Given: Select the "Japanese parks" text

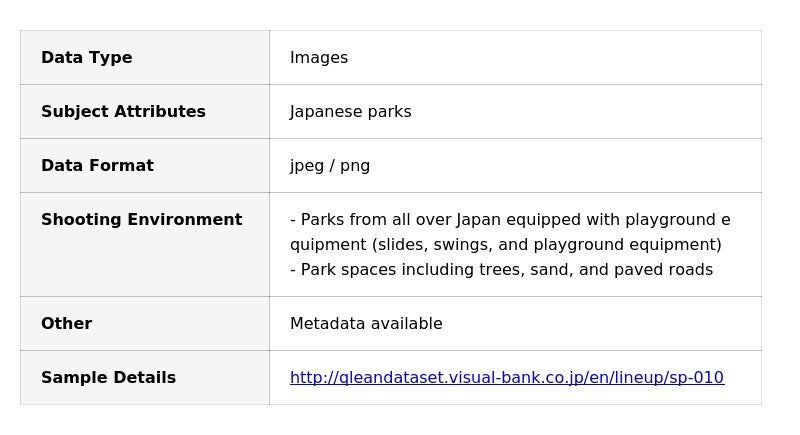Looking at the screenshot, I should [350, 112].
